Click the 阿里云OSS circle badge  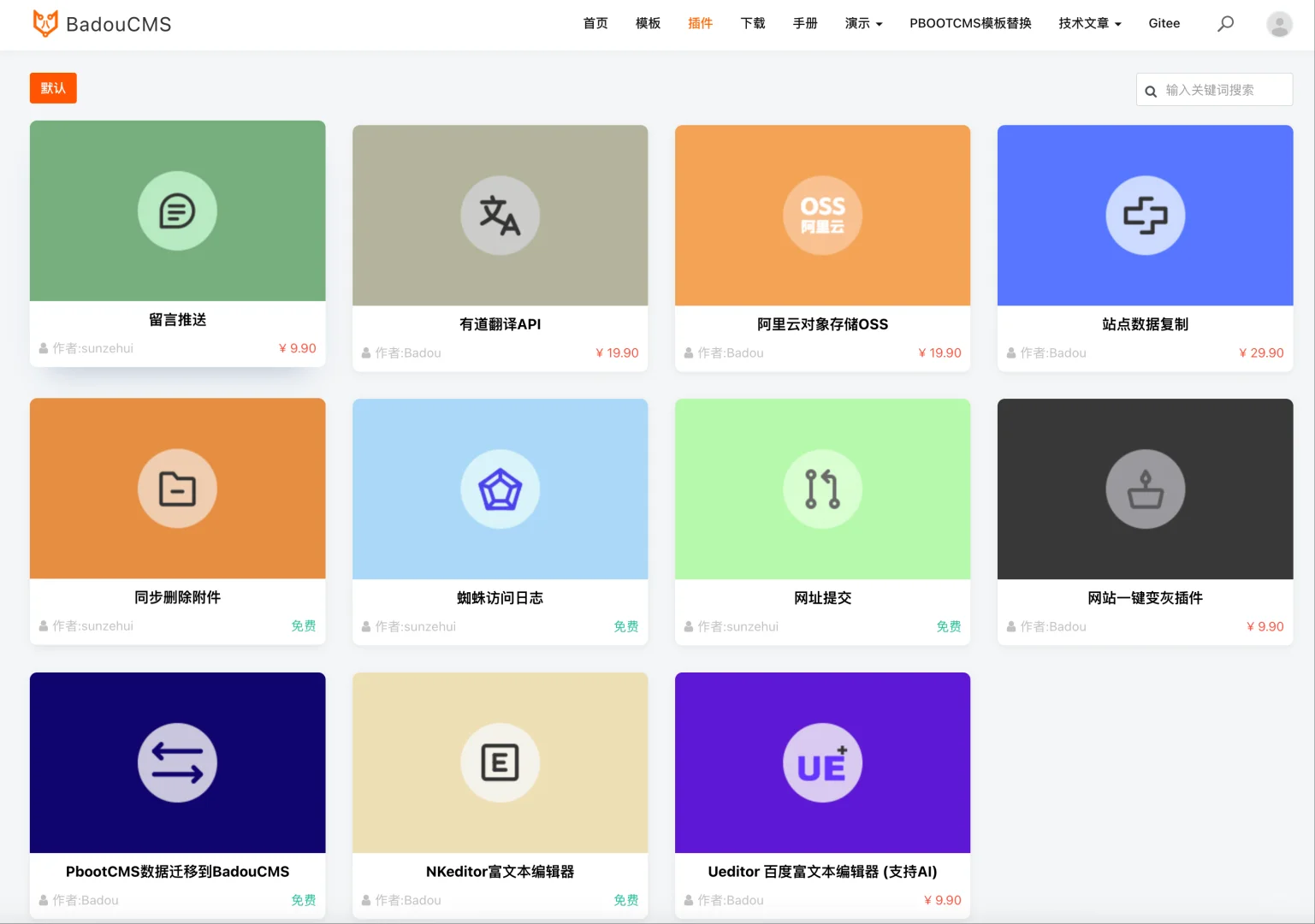tap(821, 215)
